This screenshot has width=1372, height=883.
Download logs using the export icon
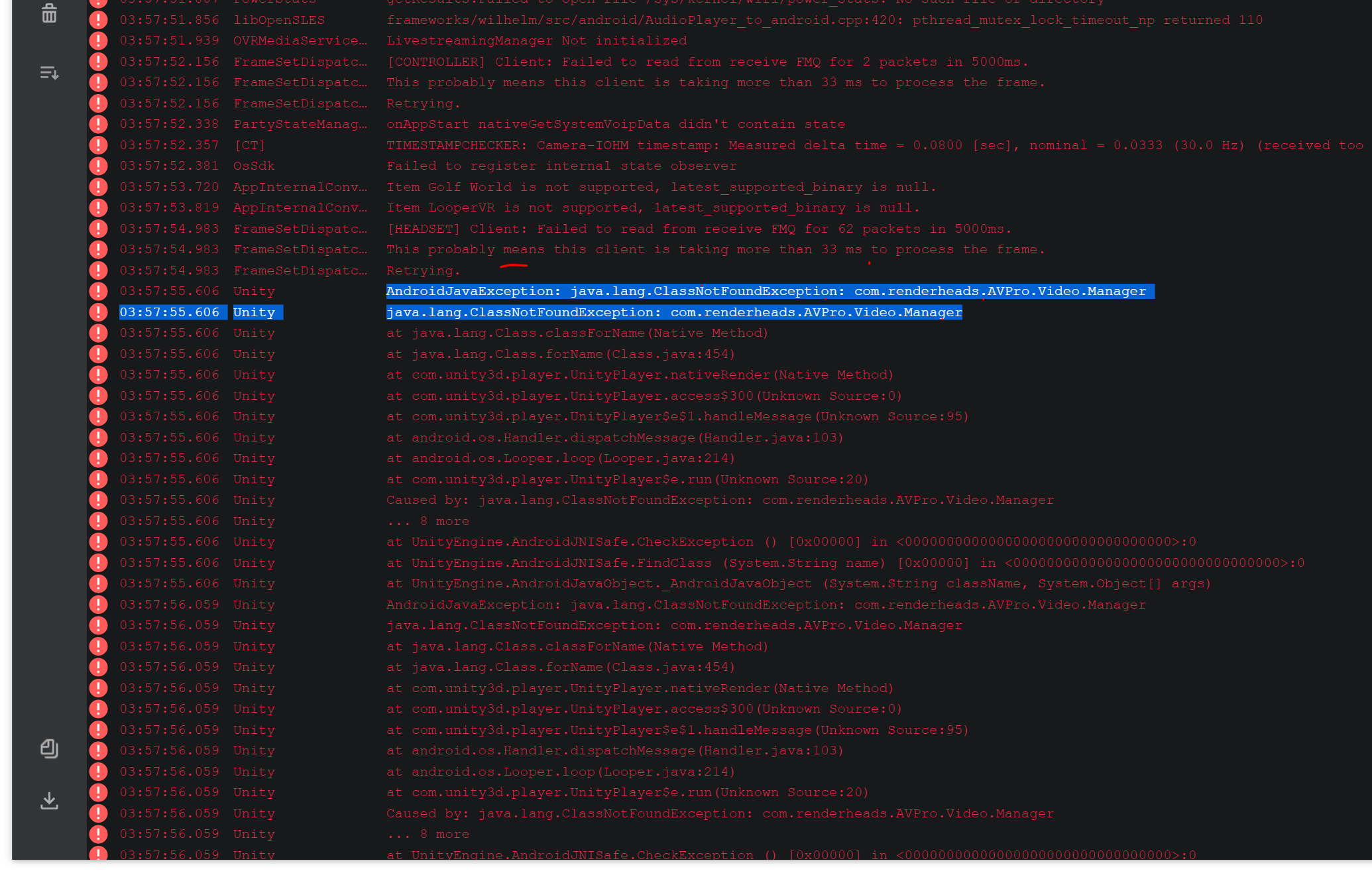coord(48,801)
